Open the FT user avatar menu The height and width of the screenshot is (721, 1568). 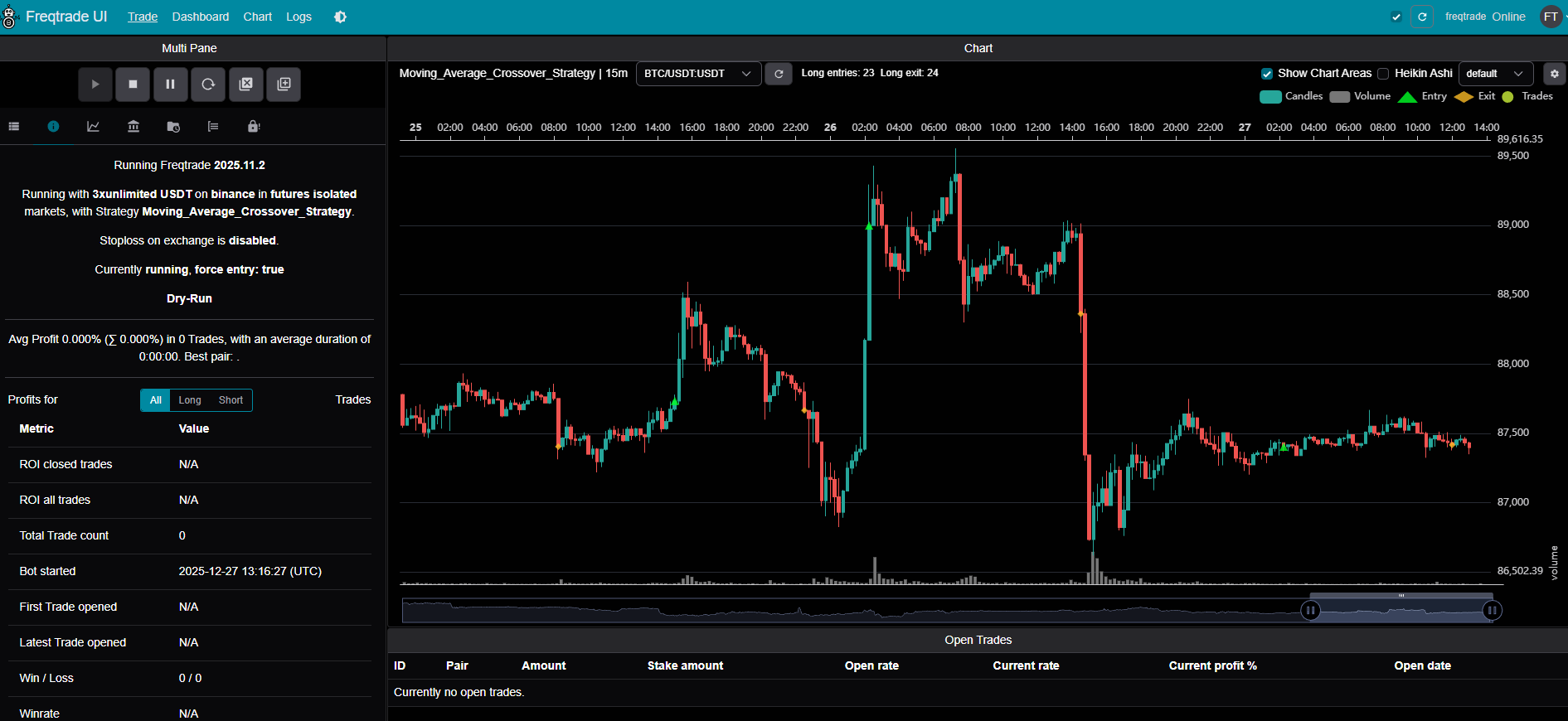1551,17
